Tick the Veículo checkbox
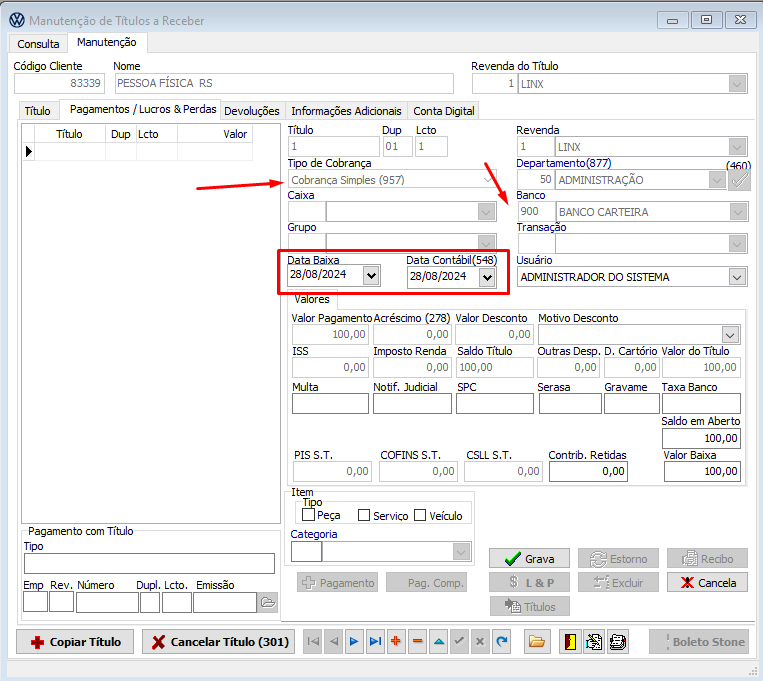 [420, 515]
